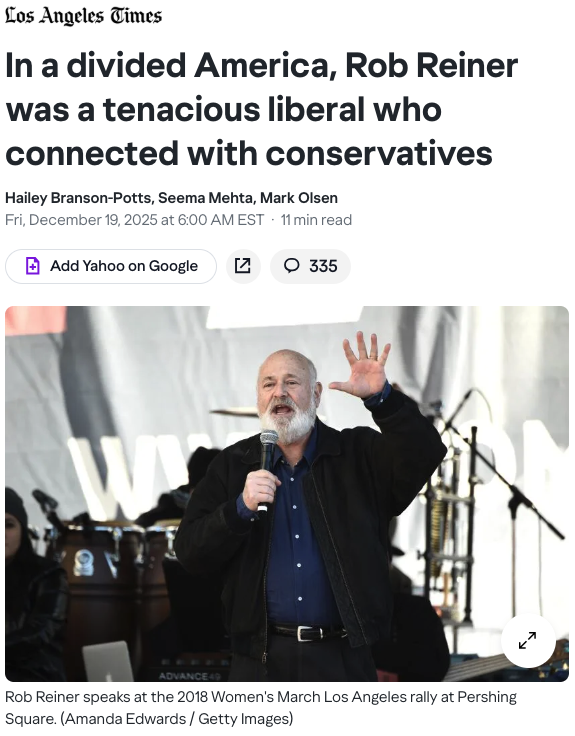
Task: Click the word 'Times' in the masthead
Action: (x=136, y=16)
